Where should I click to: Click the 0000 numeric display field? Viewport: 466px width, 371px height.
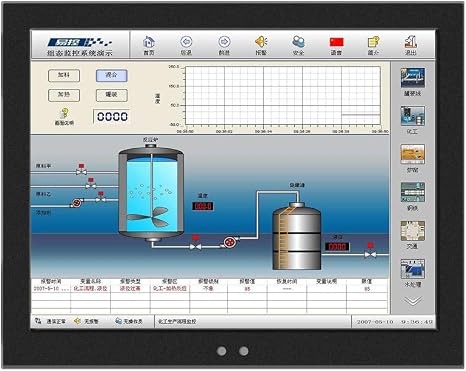tap(112, 117)
